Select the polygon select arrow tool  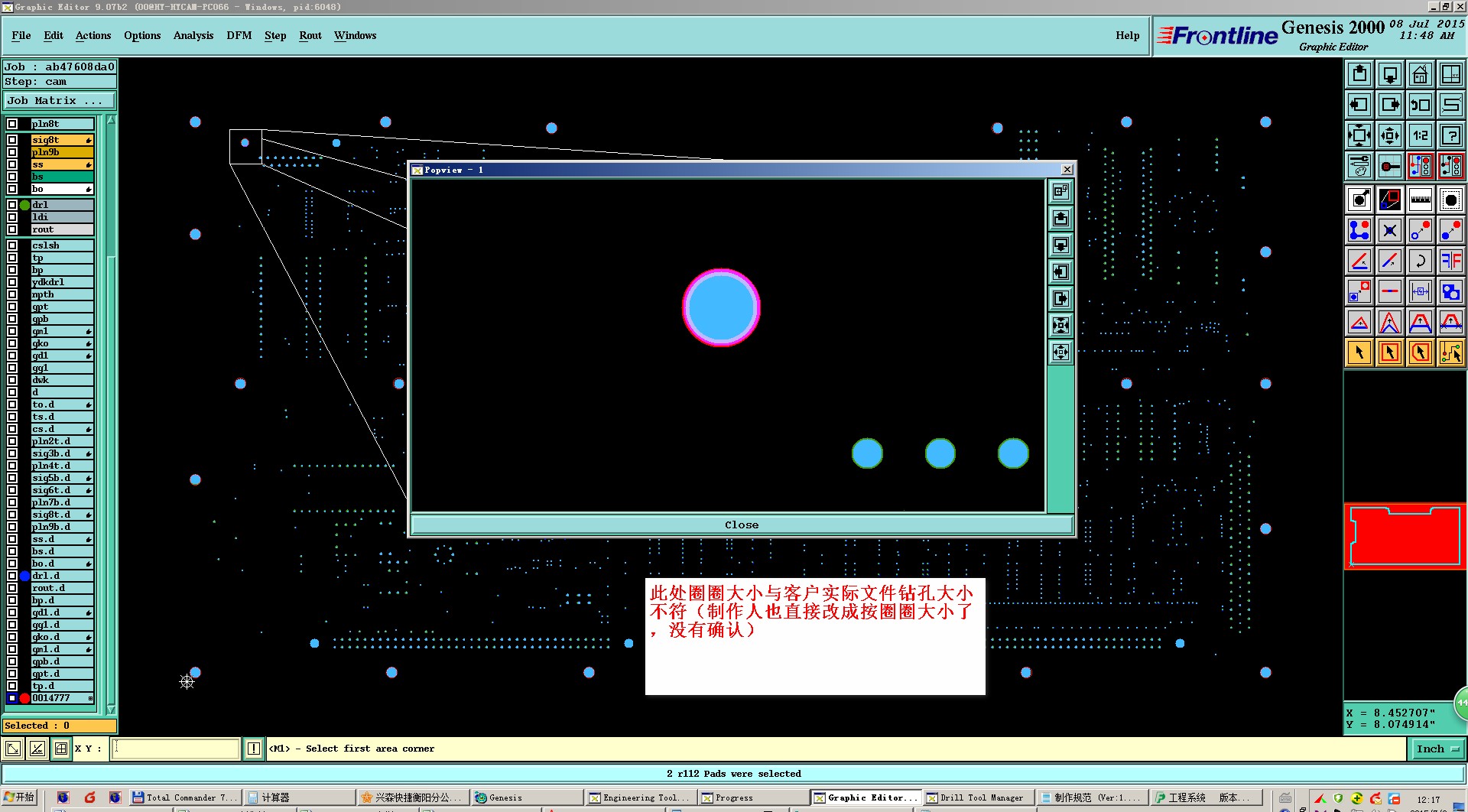(1421, 352)
